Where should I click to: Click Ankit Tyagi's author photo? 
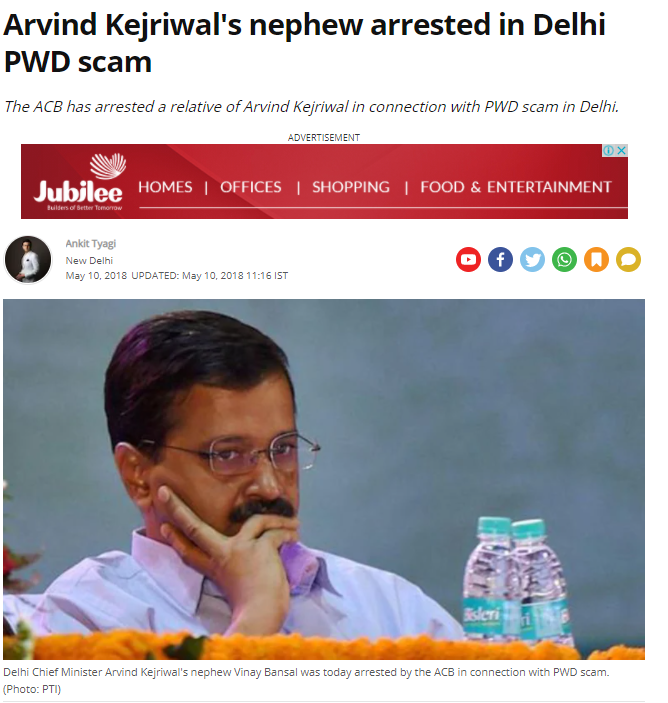28,260
